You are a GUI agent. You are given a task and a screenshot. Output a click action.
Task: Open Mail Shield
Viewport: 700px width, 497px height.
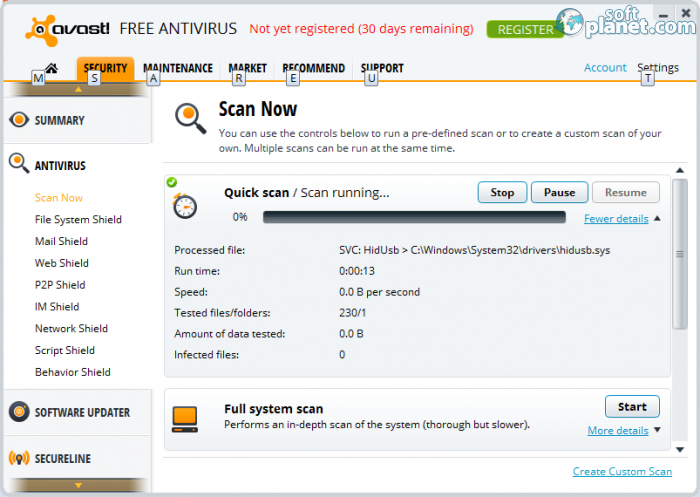click(61, 241)
